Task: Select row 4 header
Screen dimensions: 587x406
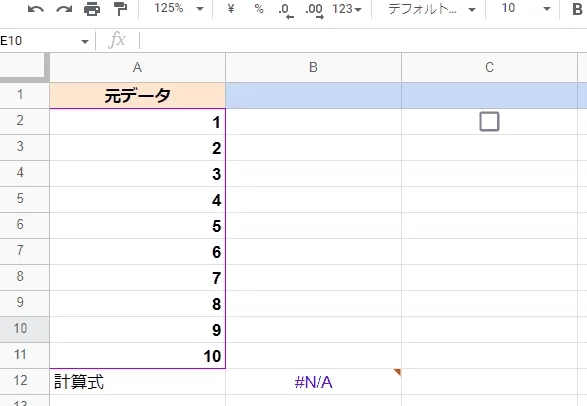Action: [x=24, y=173]
